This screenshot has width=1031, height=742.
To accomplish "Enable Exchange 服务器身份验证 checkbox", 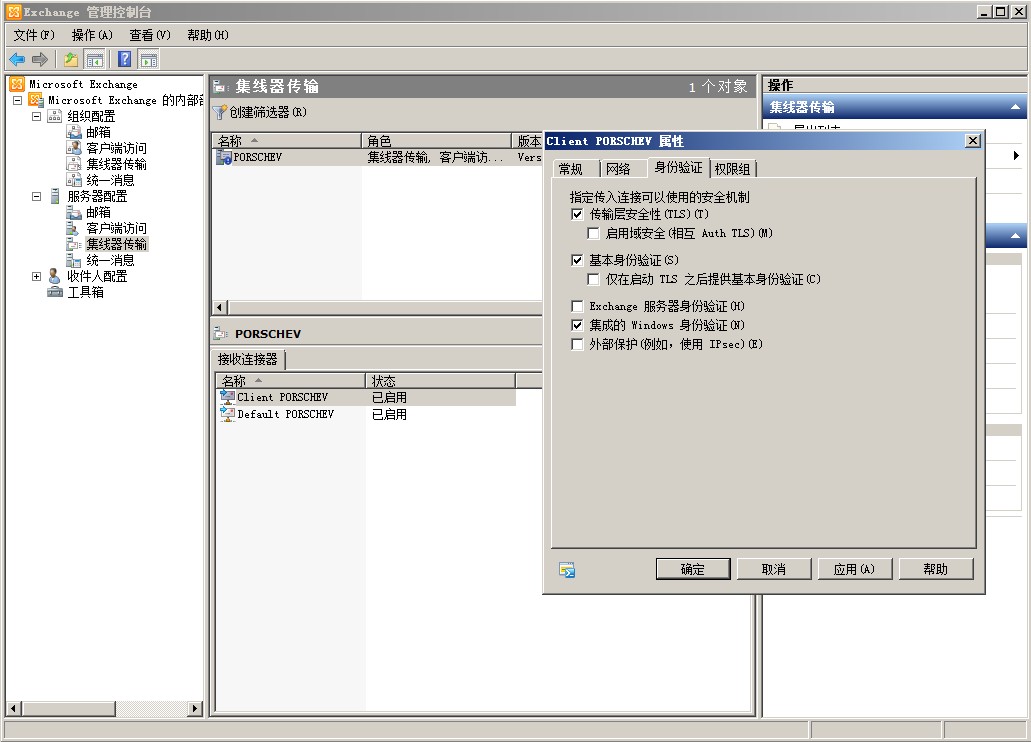I will [x=577, y=307].
